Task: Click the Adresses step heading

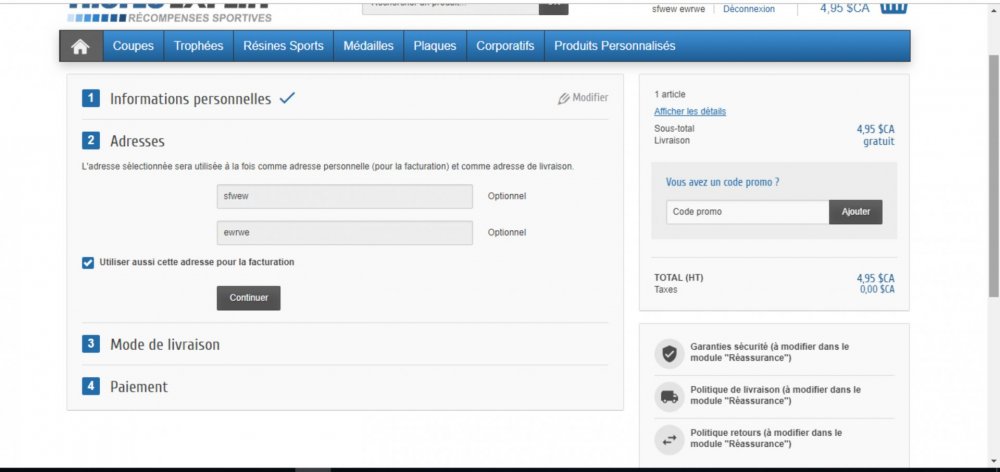Action: (x=137, y=141)
